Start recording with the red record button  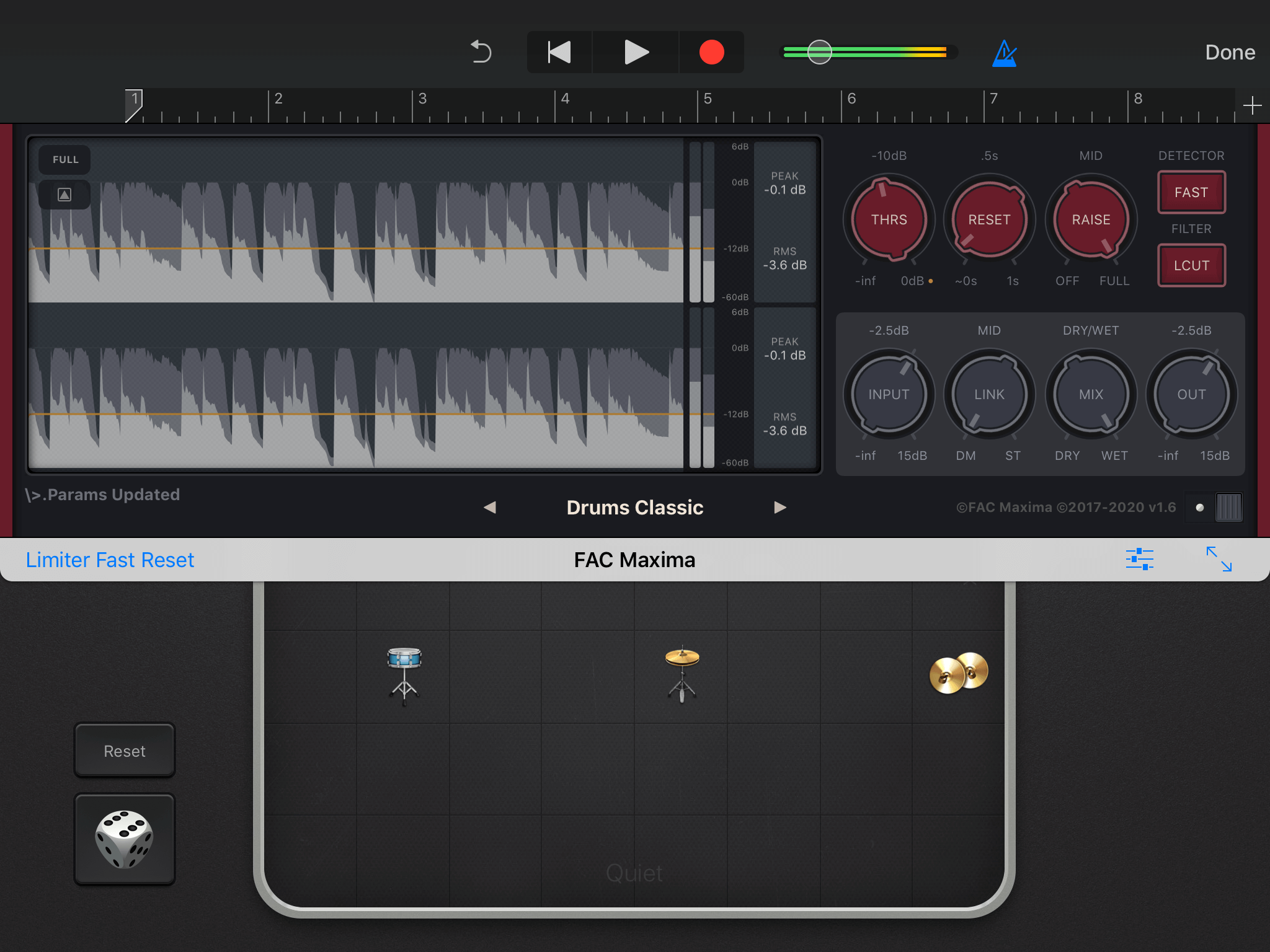pos(711,52)
